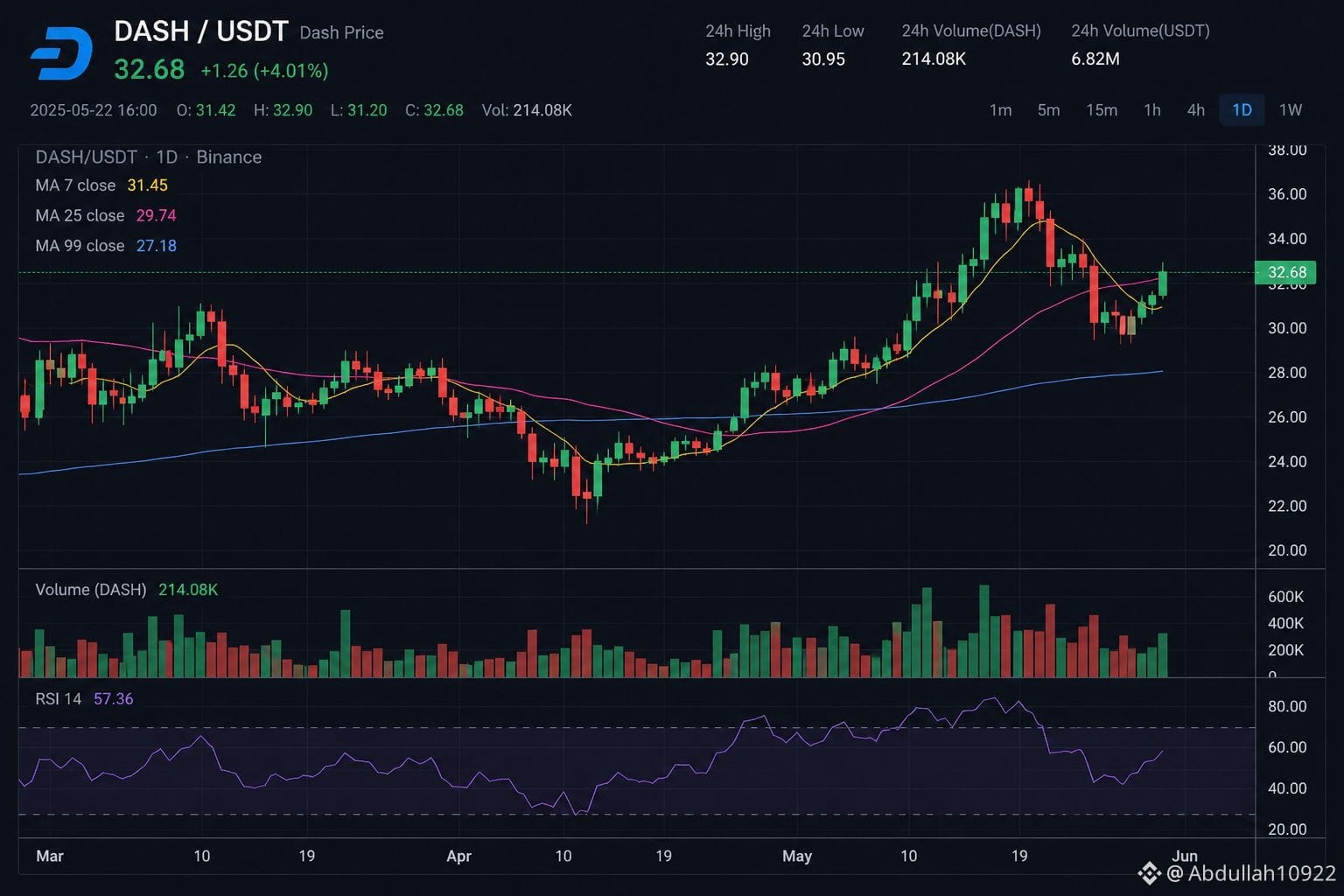Screen dimensions: 1344x896
Task: Click the Vol: 214.08K readout
Action: [527, 110]
